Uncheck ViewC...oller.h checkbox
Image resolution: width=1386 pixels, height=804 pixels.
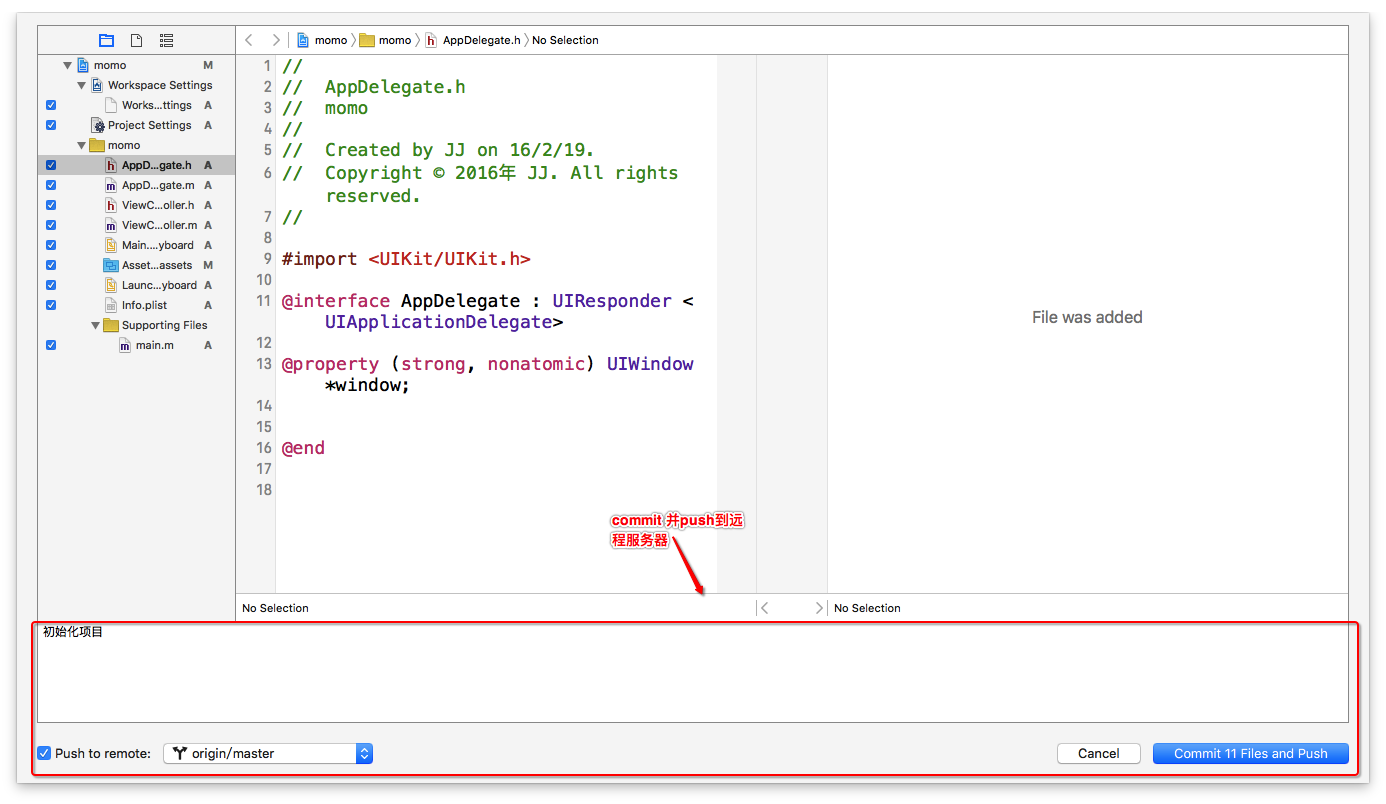51,205
